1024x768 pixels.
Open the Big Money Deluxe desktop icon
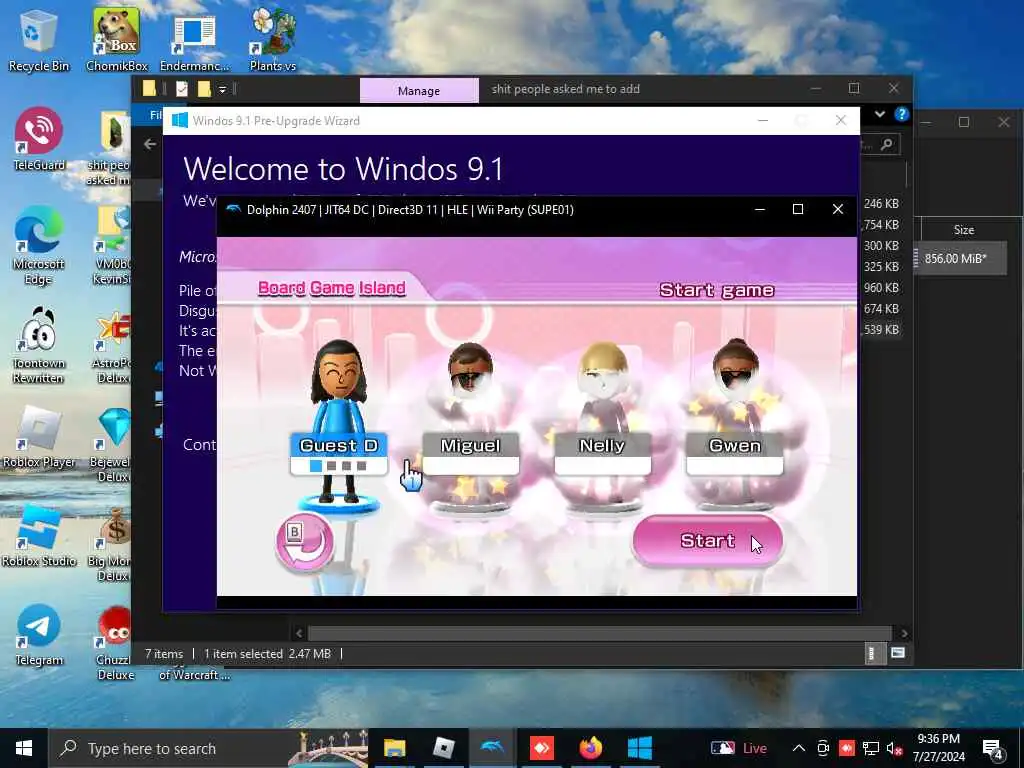(x=112, y=545)
